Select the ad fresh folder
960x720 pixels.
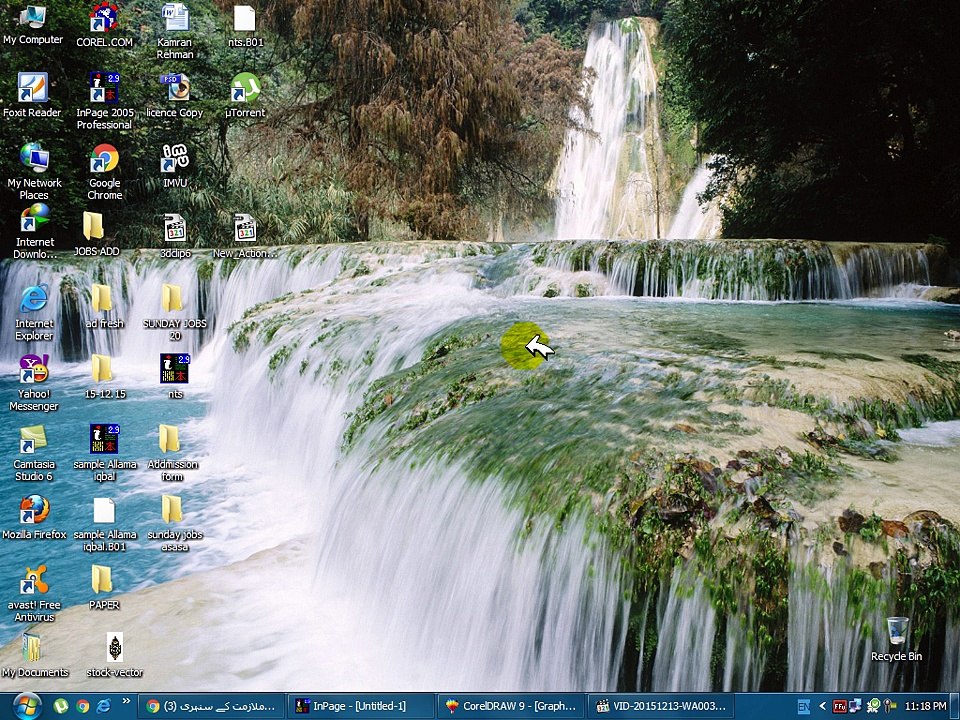[104, 307]
